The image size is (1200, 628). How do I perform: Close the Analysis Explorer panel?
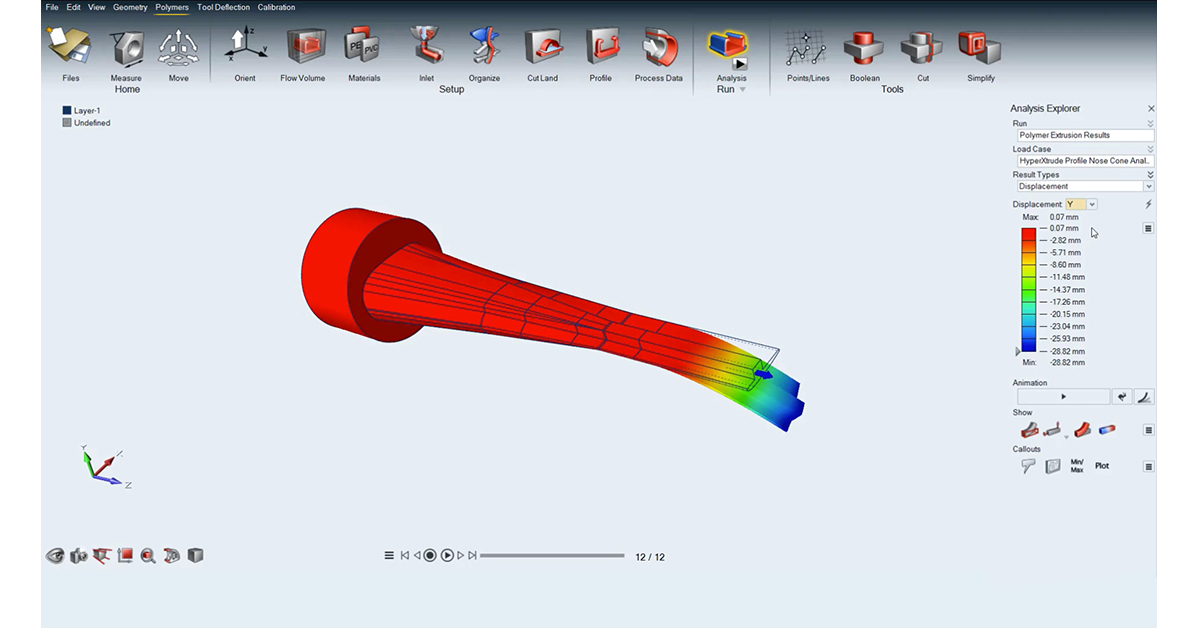tap(1151, 108)
